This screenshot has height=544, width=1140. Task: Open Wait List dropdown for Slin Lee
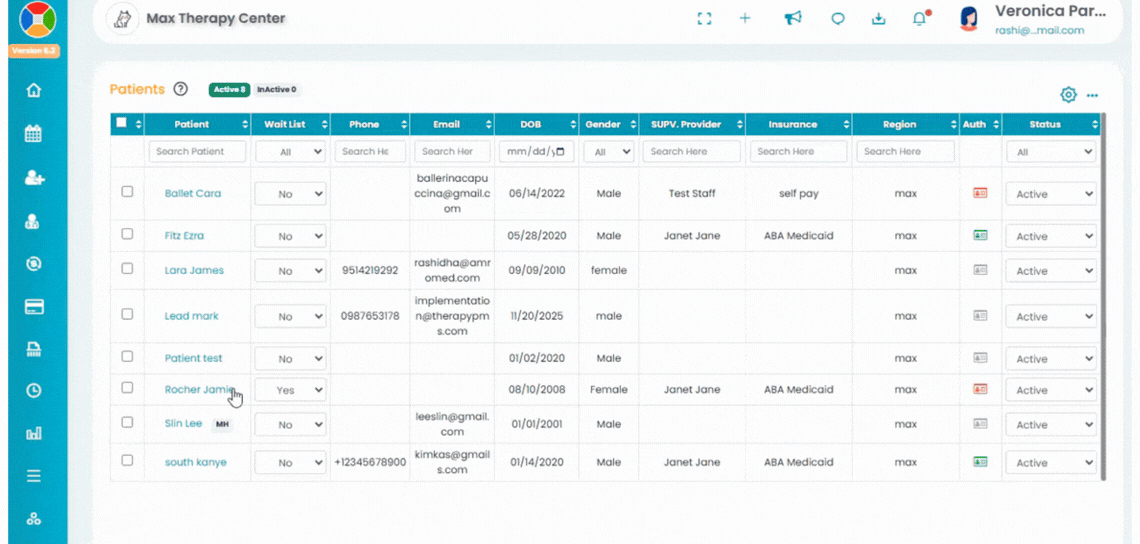pos(290,425)
